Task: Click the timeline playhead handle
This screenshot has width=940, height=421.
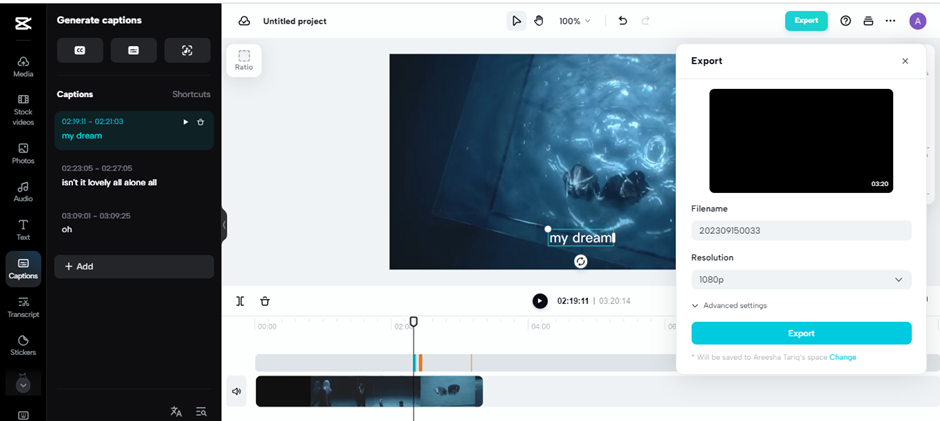Action: tap(413, 322)
